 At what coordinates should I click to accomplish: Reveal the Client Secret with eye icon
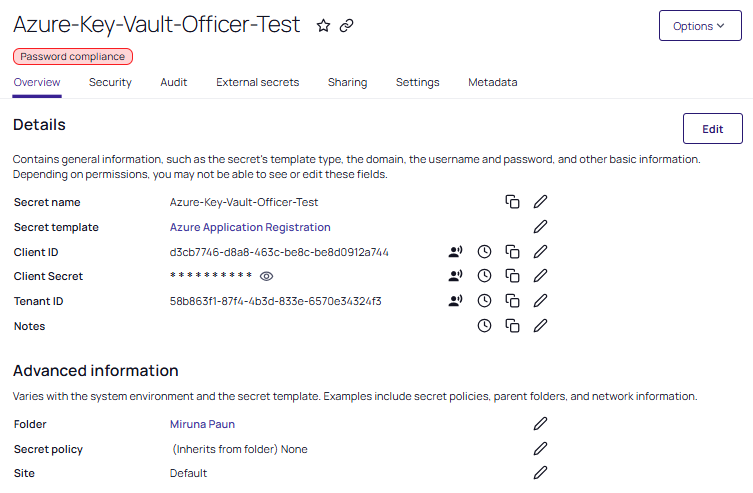click(x=267, y=276)
